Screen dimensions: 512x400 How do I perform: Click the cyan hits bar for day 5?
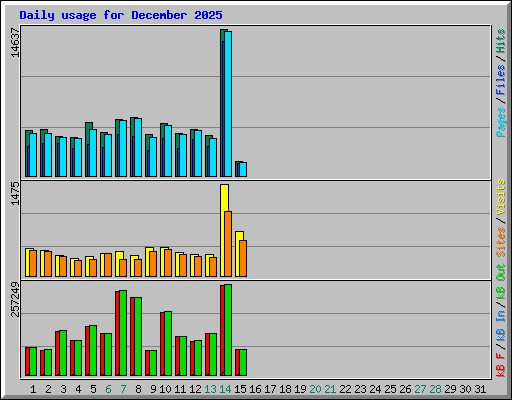click(x=93, y=153)
